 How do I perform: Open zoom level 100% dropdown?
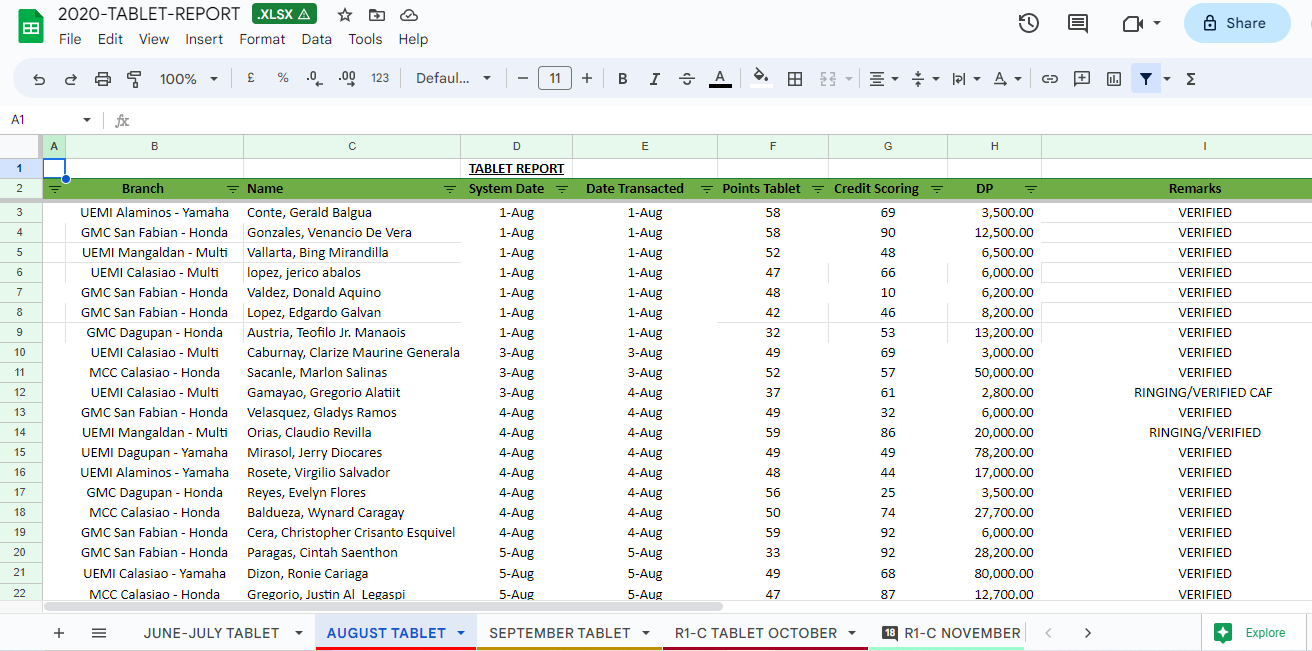pos(188,79)
